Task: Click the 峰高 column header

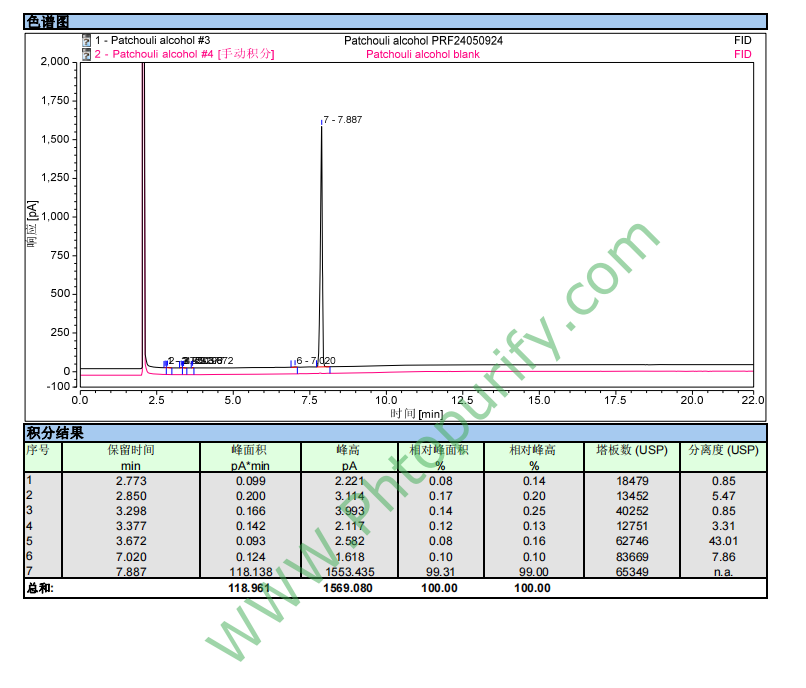Action: pos(349,451)
